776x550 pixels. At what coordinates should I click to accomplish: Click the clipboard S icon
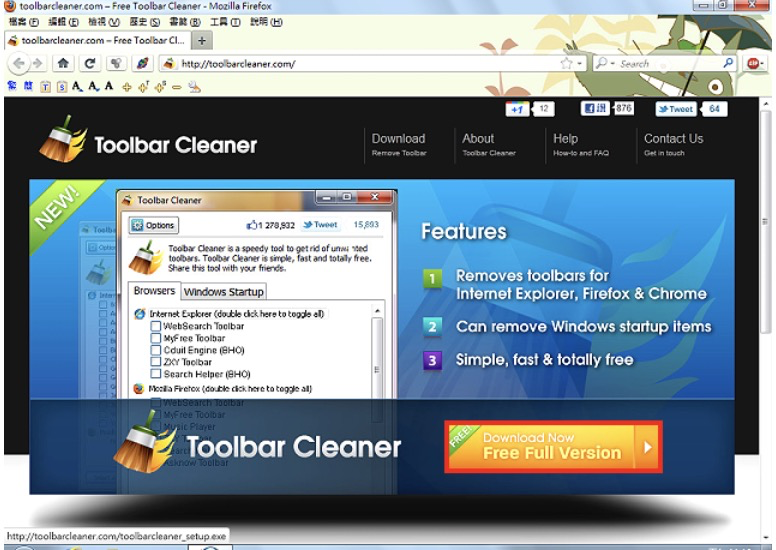[x=61, y=87]
